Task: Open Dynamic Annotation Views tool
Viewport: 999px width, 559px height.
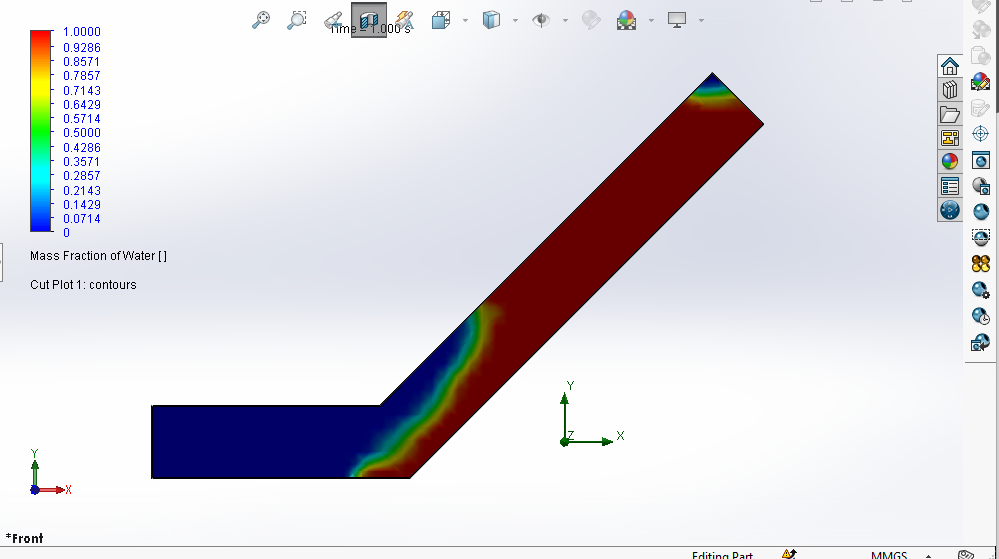Action: [x=405, y=20]
